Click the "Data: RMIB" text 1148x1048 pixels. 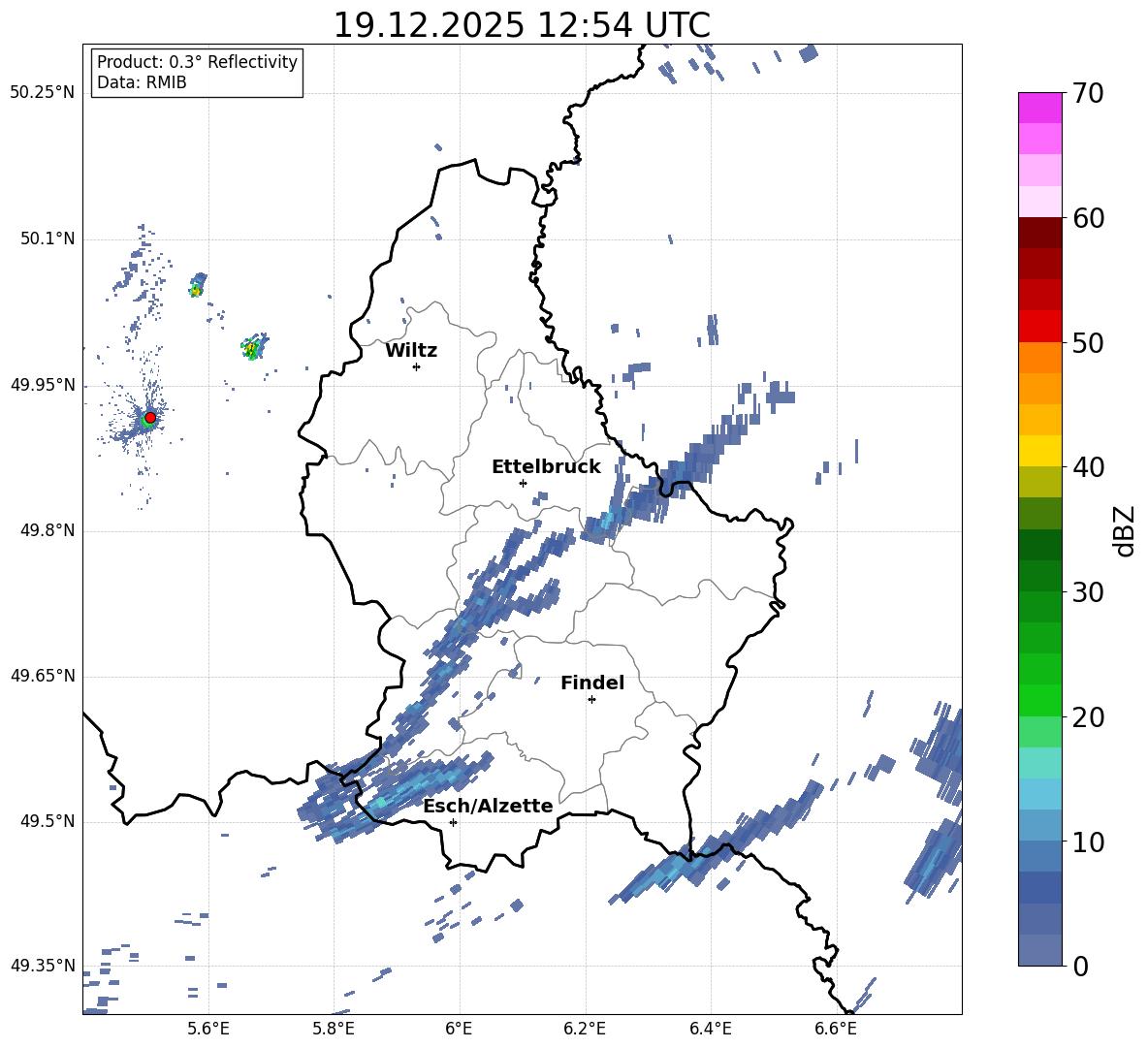(142, 82)
